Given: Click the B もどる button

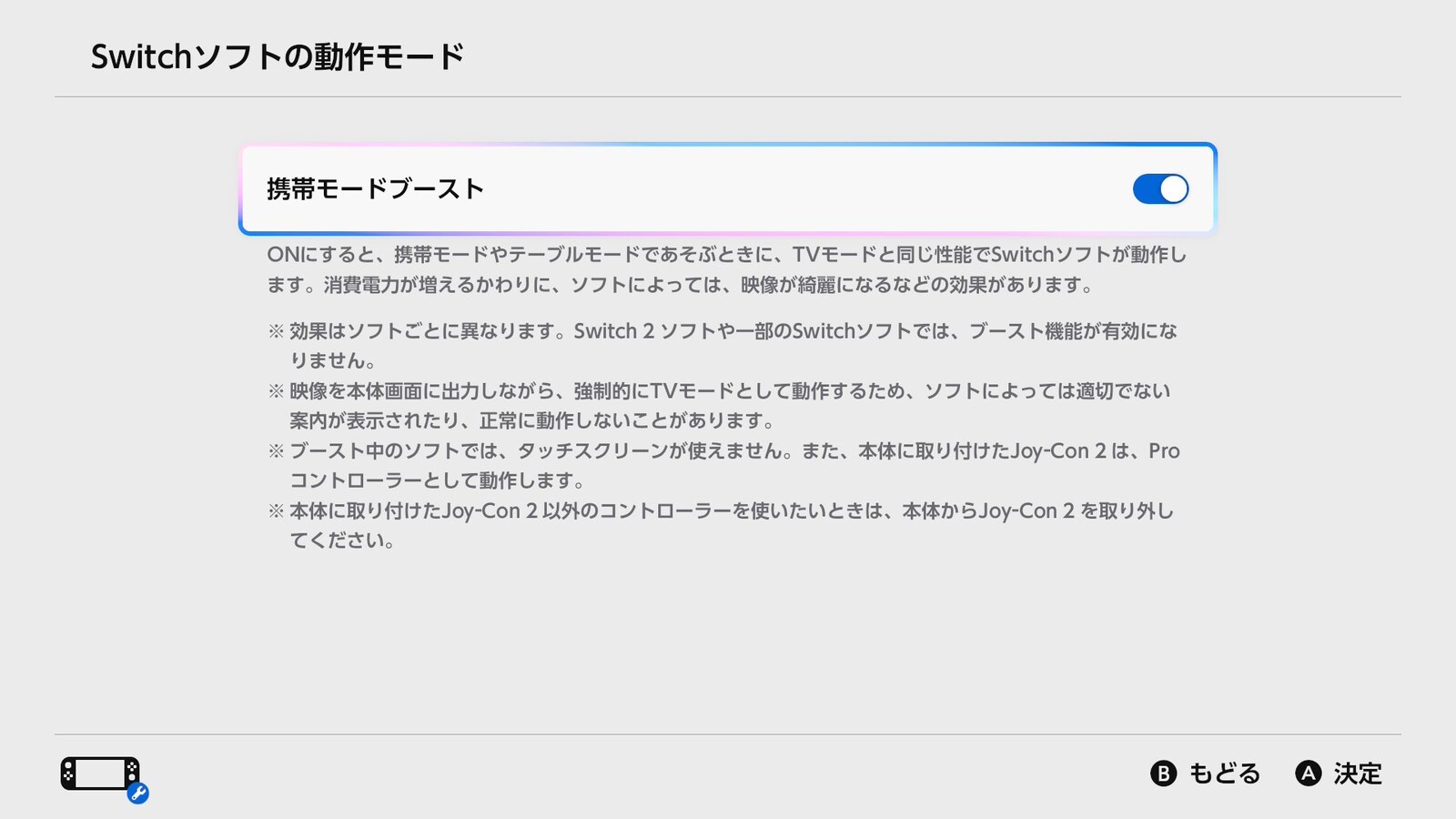Looking at the screenshot, I should coord(1206,773).
